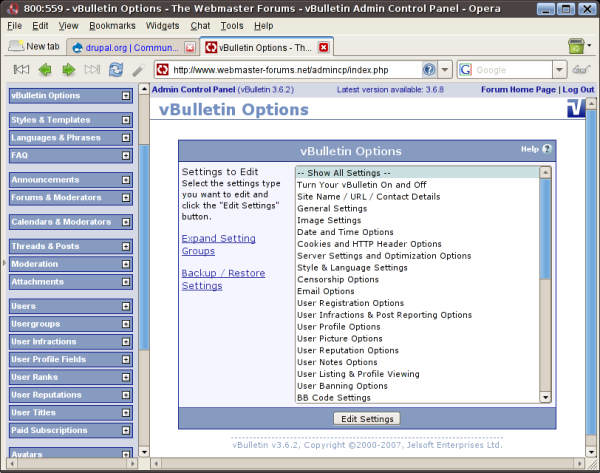Viewport: 600px width, 473px height.
Task: Expand the User Reputations group
Action: coord(126,395)
